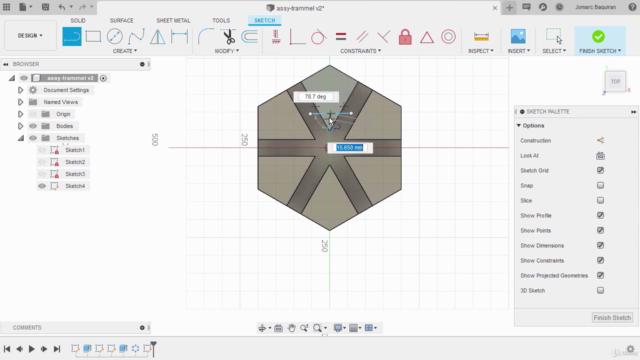Screen dimensions: 640x360
Task: Toggle the Show Profile checkbox
Action: pos(600,215)
